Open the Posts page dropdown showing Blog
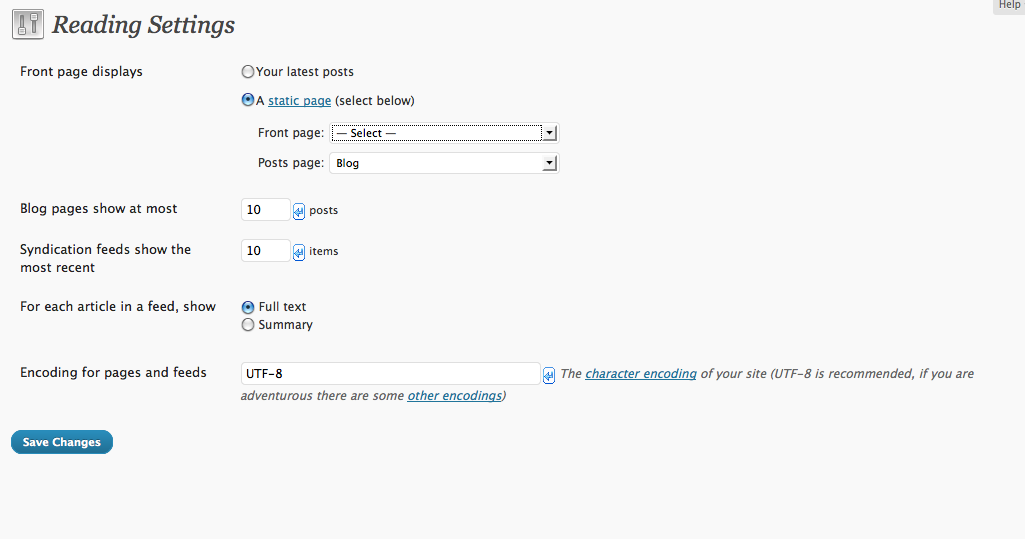 445,163
